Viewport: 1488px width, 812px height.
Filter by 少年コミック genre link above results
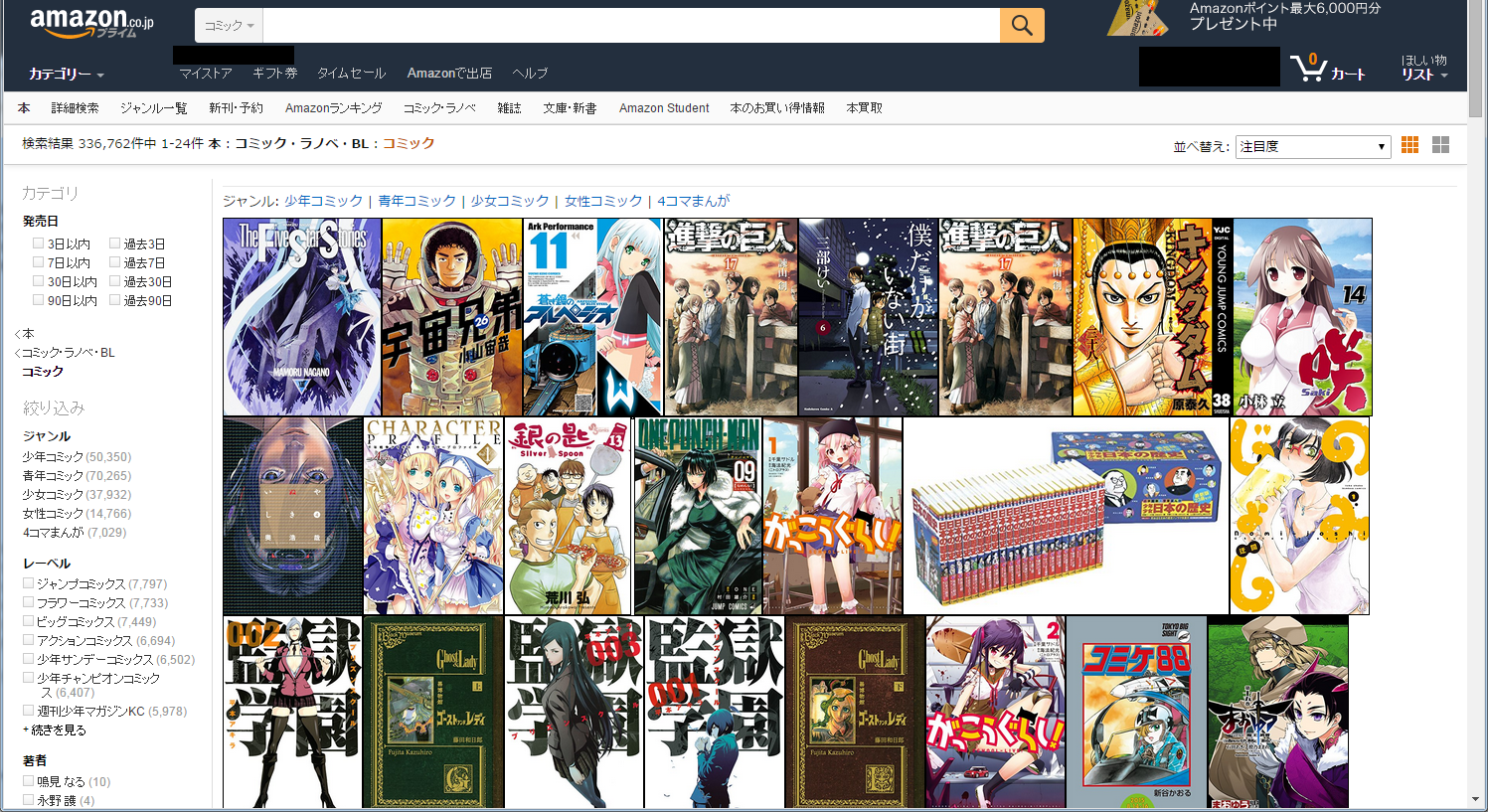pyautogui.click(x=324, y=201)
